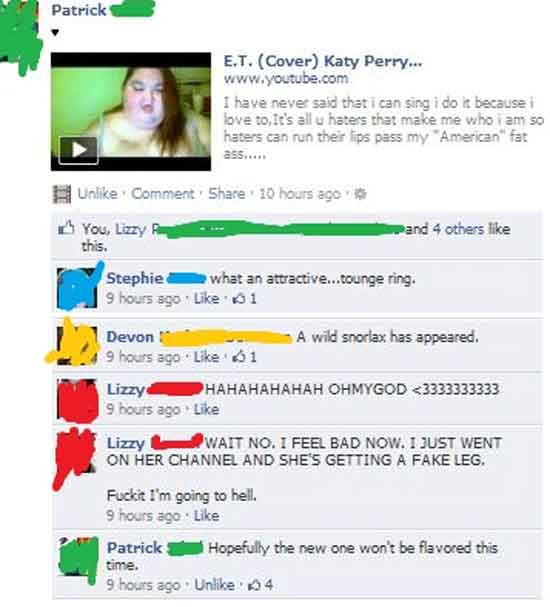Screen dimensions: 550x607
Task: Play the E.T. cover video
Action: click(78, 150)
